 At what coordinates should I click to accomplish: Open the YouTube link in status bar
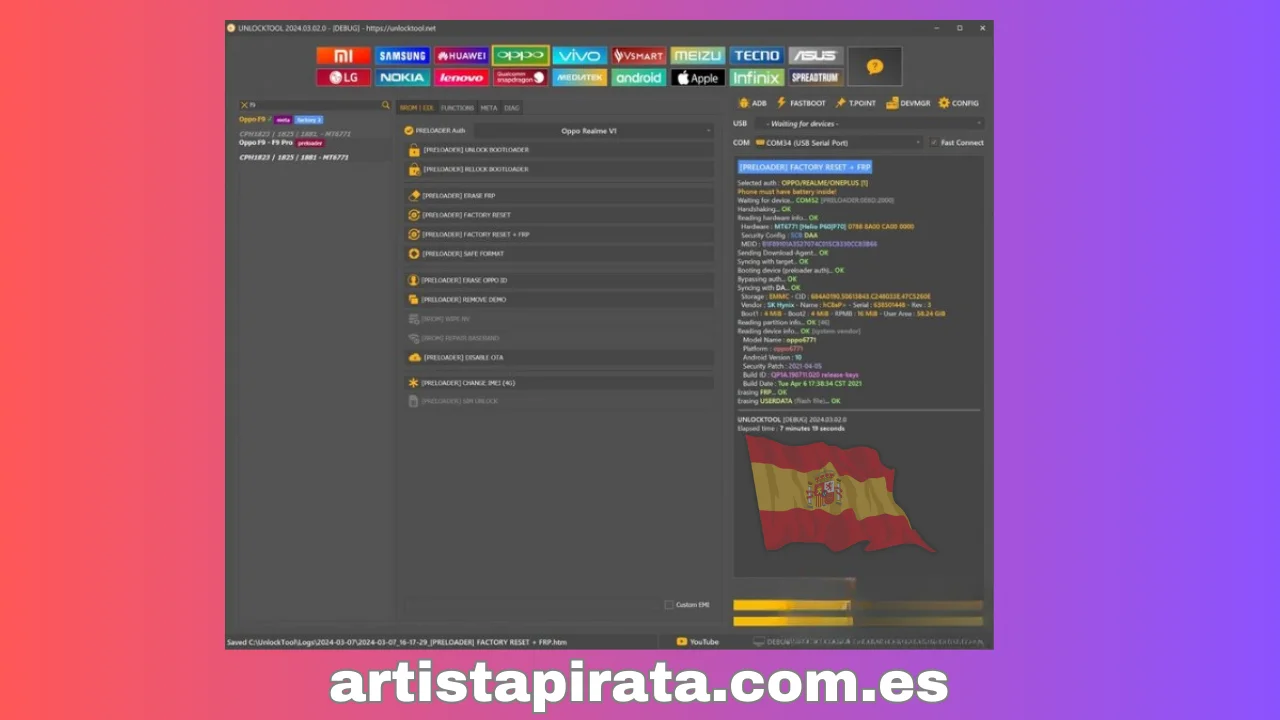coord(698,641)
